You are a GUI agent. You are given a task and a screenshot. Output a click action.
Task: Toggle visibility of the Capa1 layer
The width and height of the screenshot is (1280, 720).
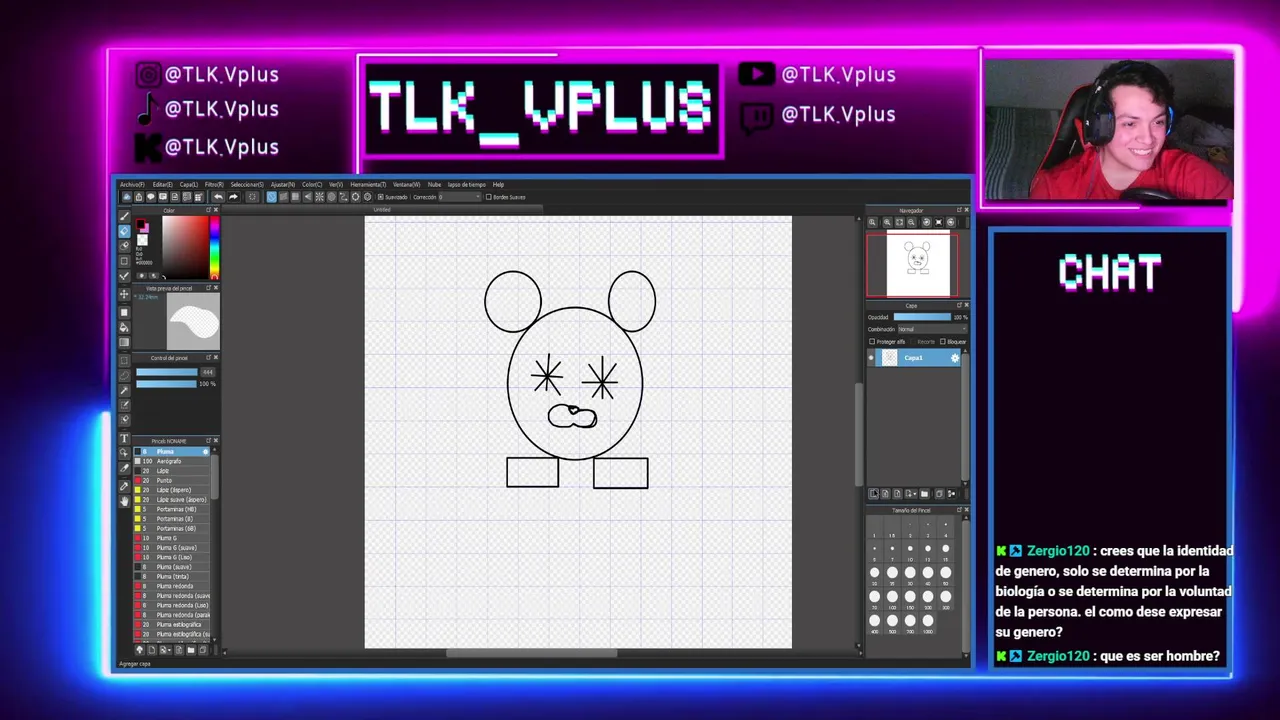pyautogui.click(x=871, y=358)
